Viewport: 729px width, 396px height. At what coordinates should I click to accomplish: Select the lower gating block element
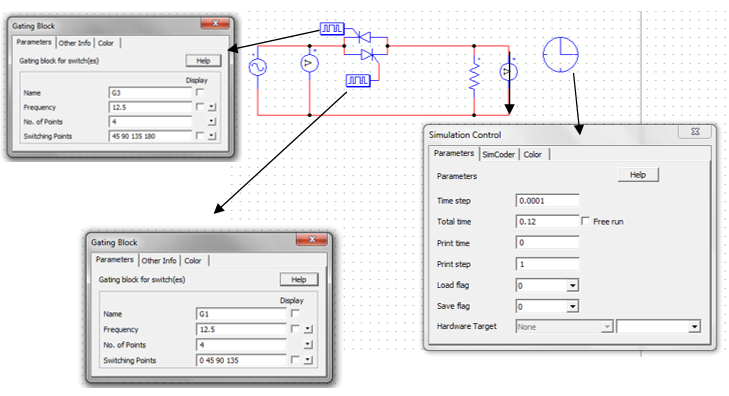(x=358, y=80)
